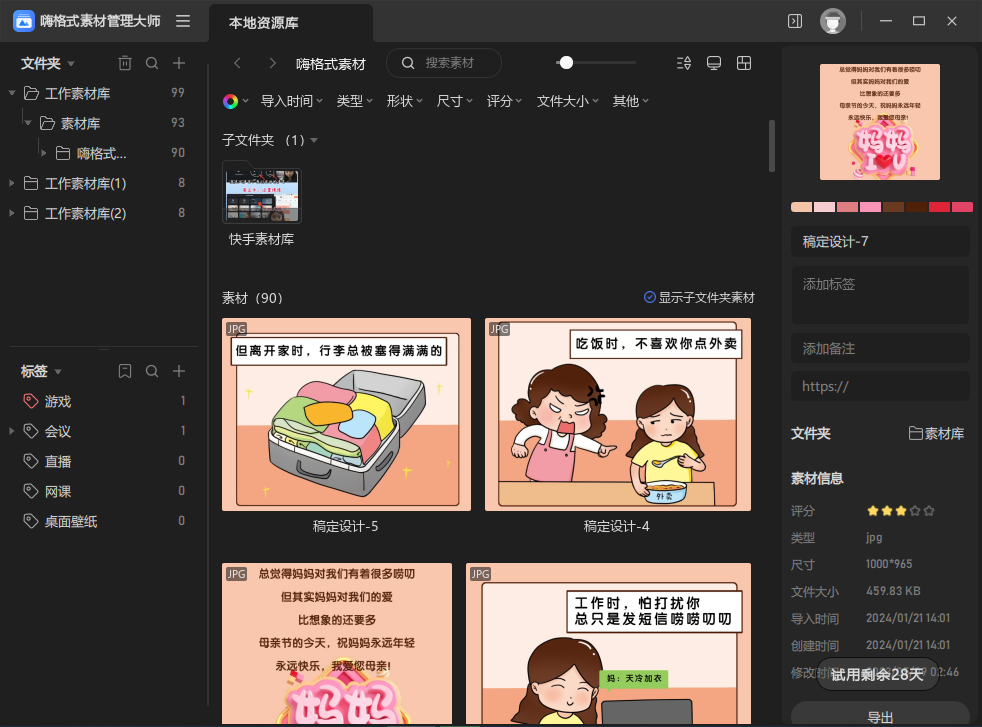Screen dimensions: 982x727
Task: Click the 添加备注 field
Action: [881, 349]
